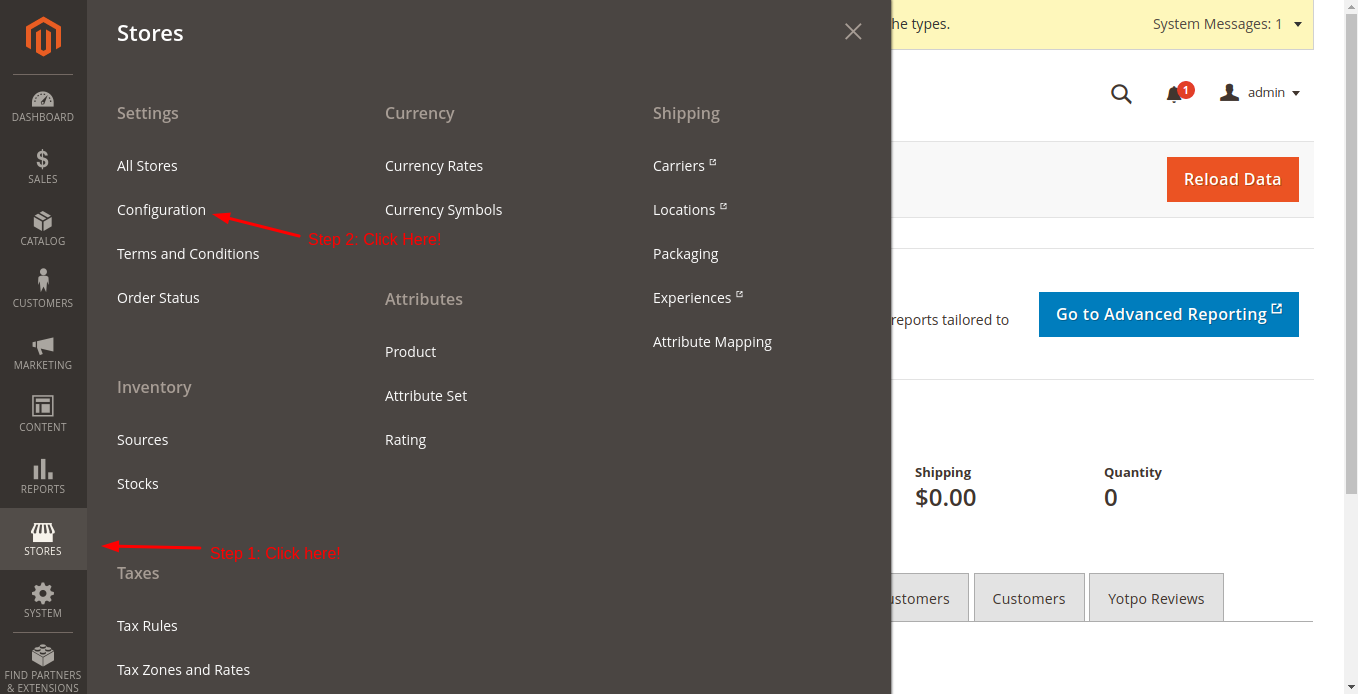Open the Sales sidebar menu
Screen dimensions: 1358x694
[x=43, y=167]
